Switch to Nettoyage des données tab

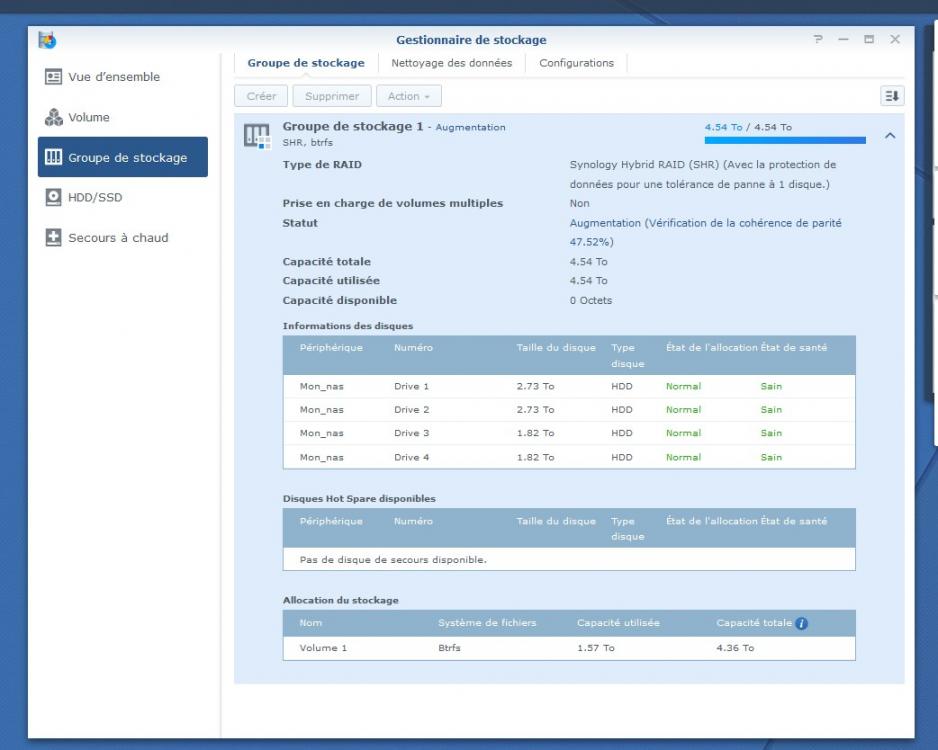click(451, 63)
